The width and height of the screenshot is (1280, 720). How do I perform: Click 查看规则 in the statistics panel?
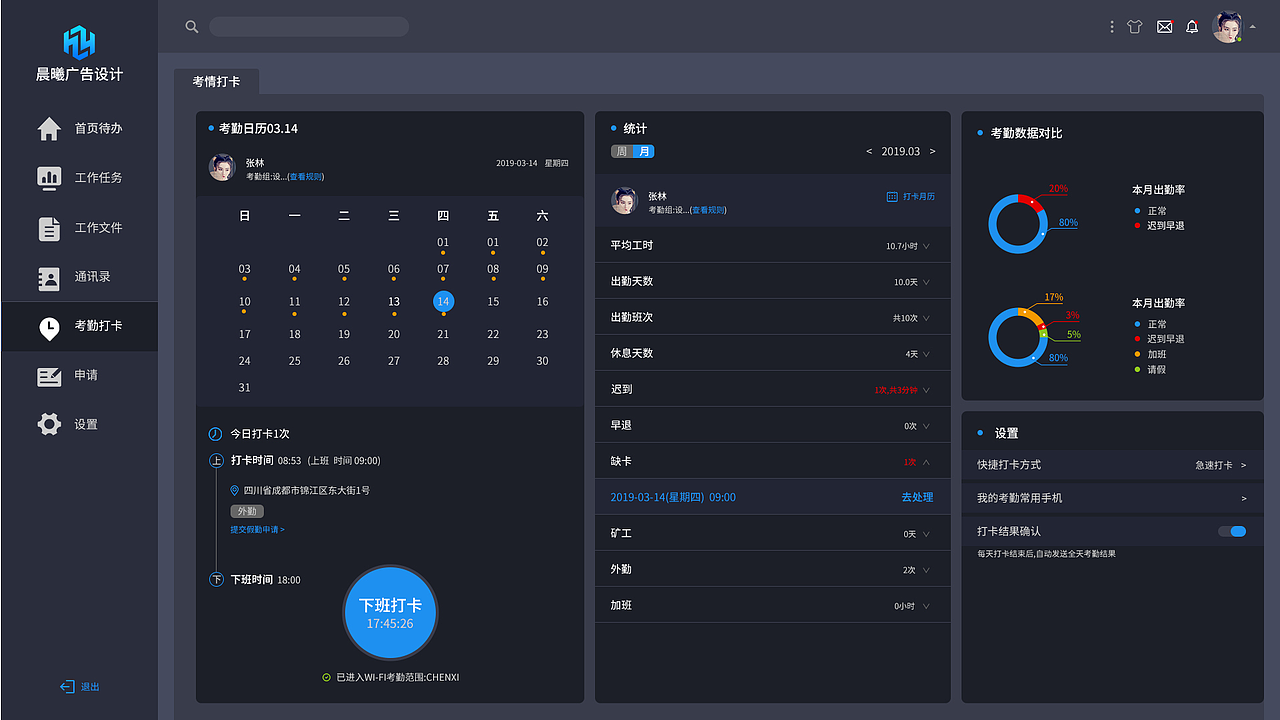tap(709, 210)
